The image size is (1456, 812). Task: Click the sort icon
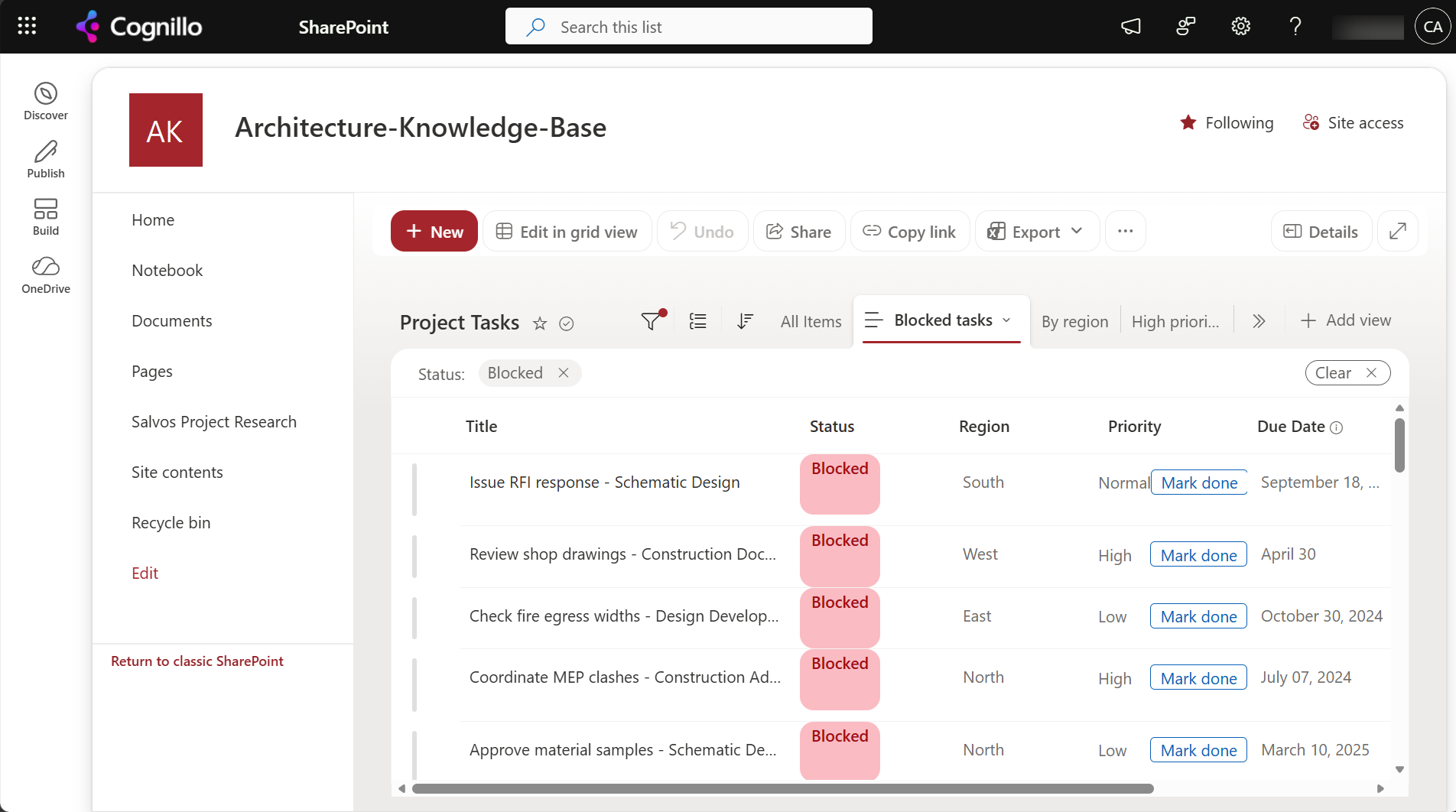pyautogui.click(x=745, y=321)
